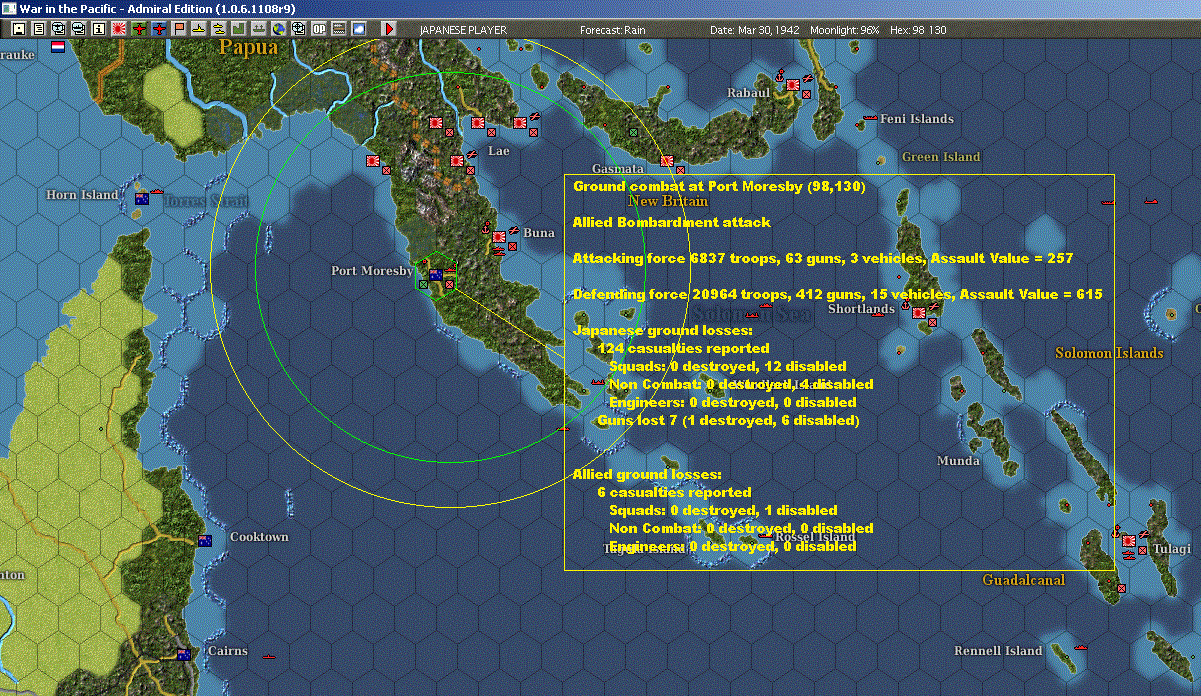Screen dimensions: 1201x696
Task: Select the green unit square at Port Moresby
Action: coord(424,285)
